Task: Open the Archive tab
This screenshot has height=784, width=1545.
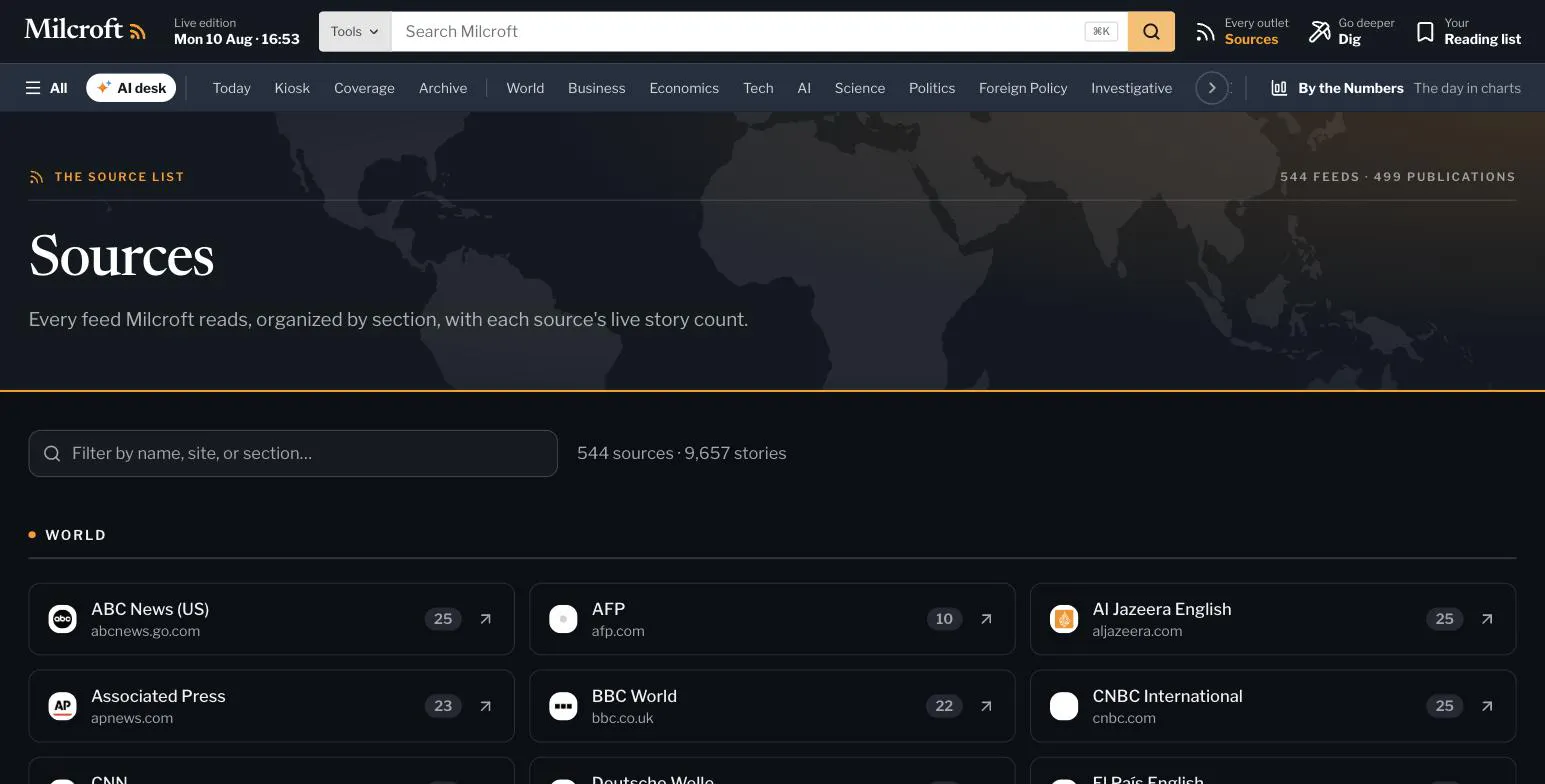Action: (443, 88)
